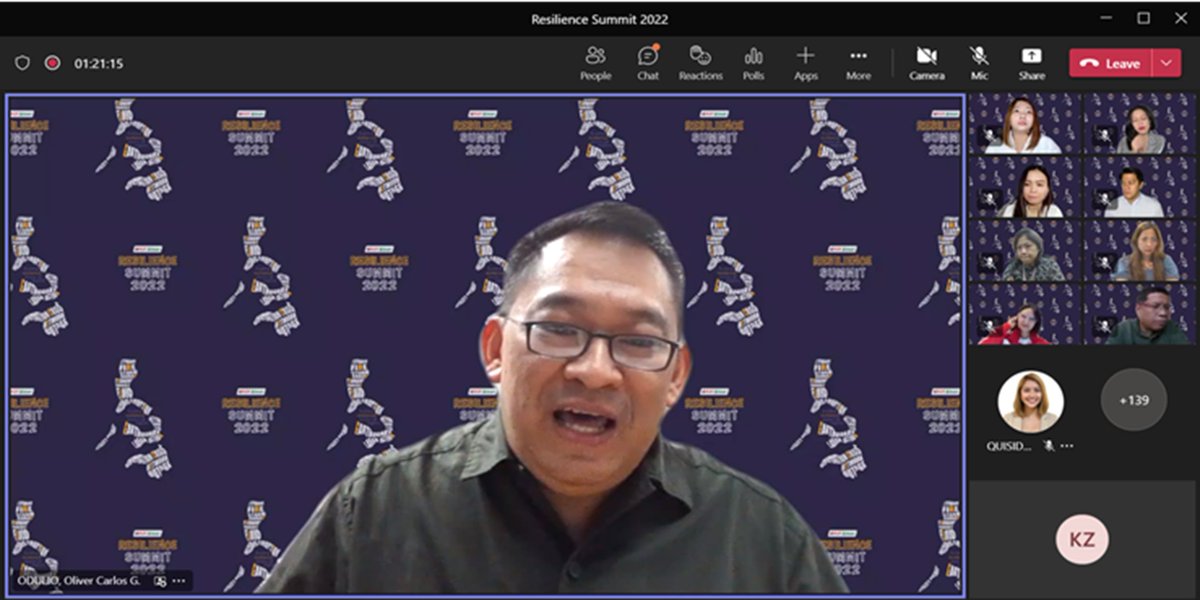Select the woman in red top video thumbnail
The height and width of the screenshot is (600, 1200).
coord(1024,314)
